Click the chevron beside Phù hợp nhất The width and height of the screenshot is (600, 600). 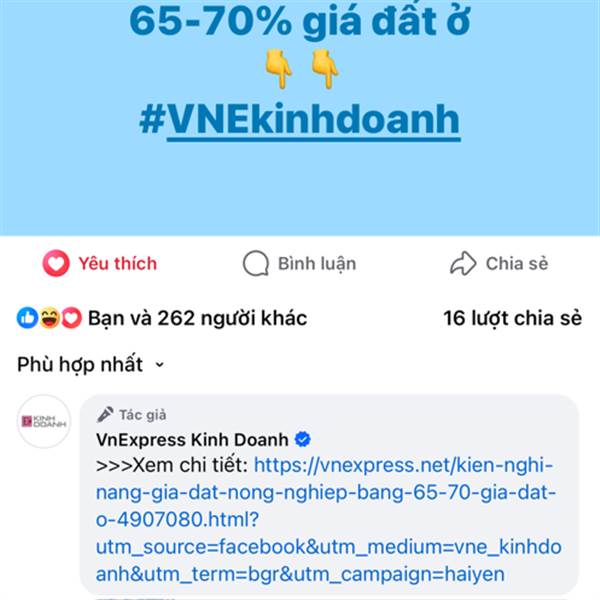pos(160,365)
